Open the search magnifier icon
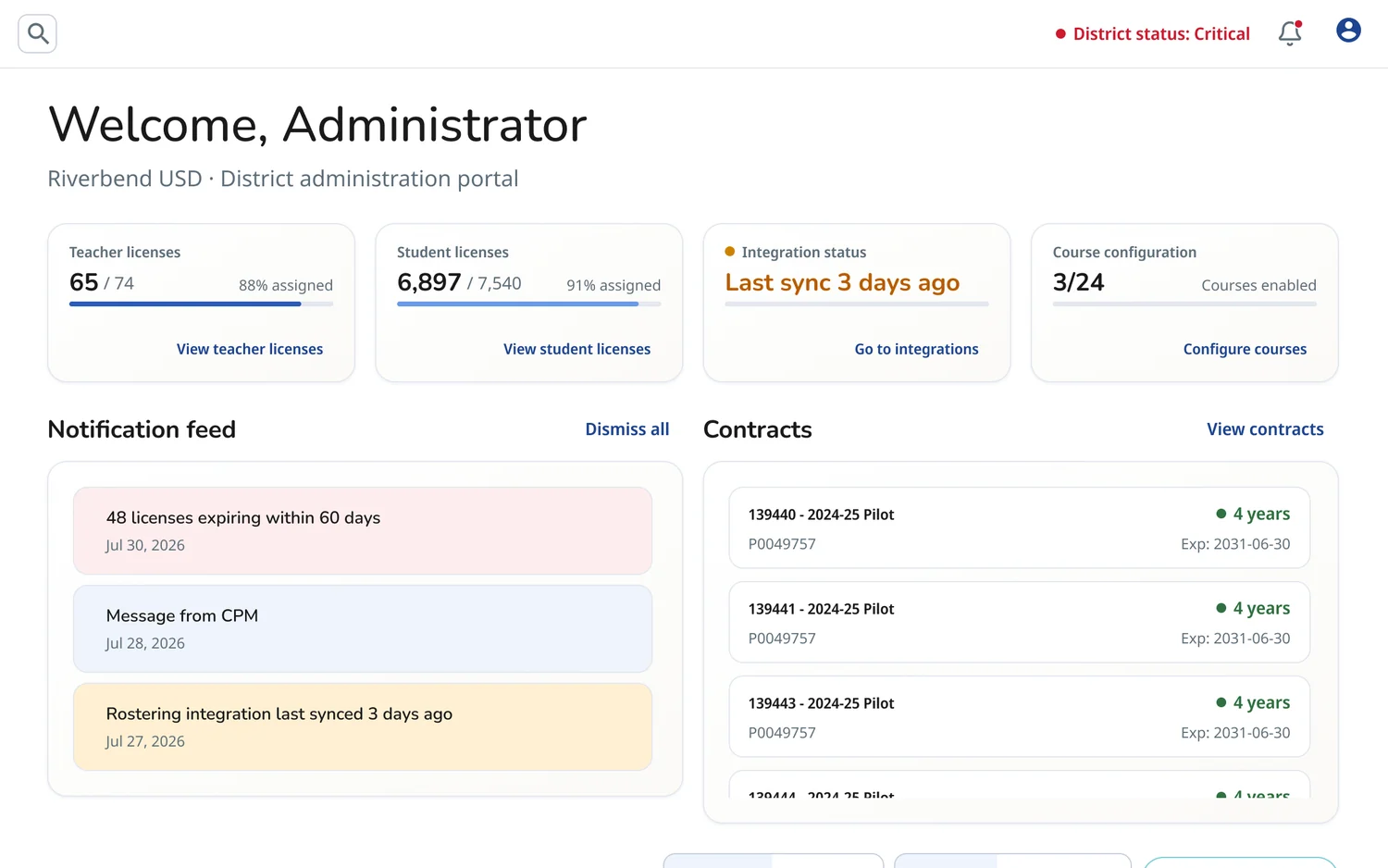The image size is (1388, 868). click(x=38, y=34)
